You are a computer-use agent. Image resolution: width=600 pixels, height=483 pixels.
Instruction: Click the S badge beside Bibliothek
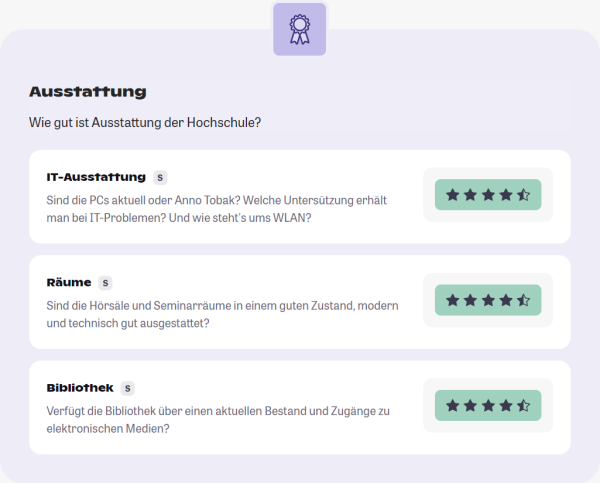(128, 388)
